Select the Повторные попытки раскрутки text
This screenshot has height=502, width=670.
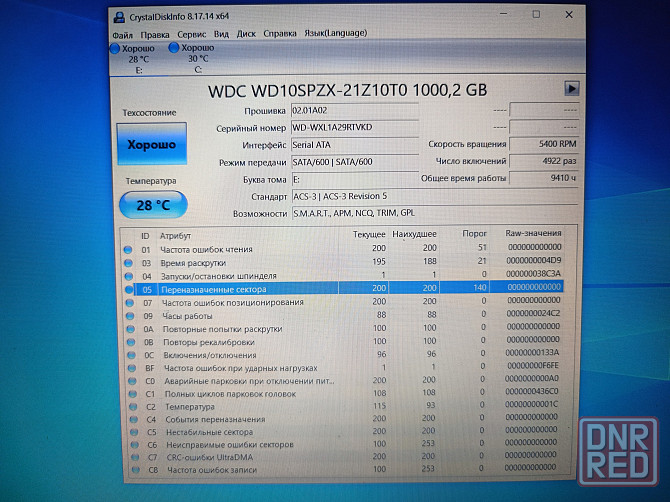[223, 329]
